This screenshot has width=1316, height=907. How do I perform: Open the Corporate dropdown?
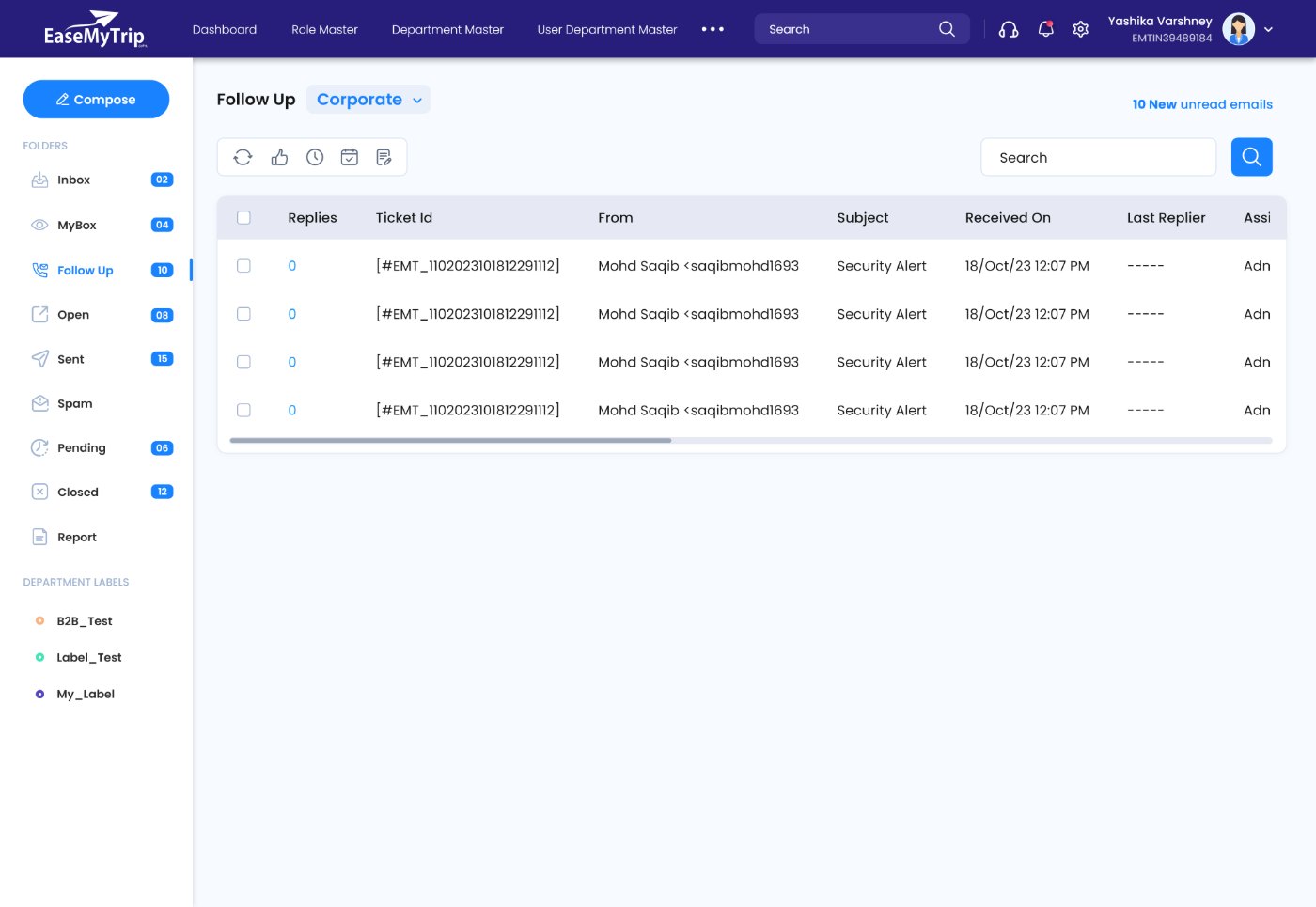(x=368, y=100)
